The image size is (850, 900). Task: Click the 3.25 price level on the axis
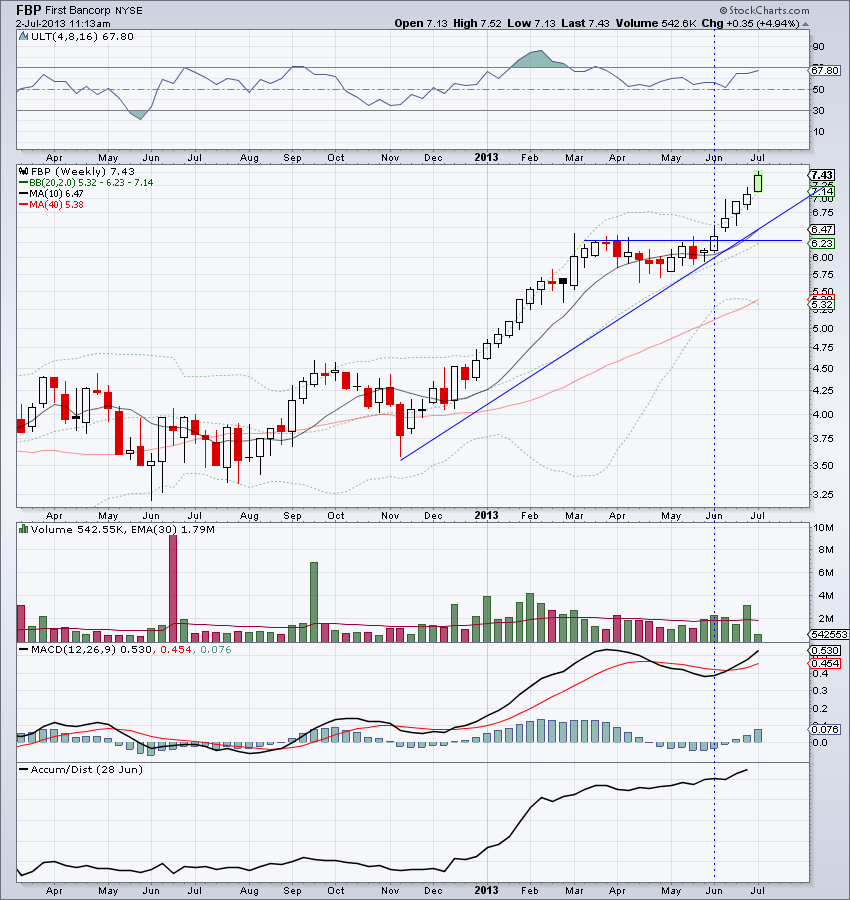click(x=823, y=494)
